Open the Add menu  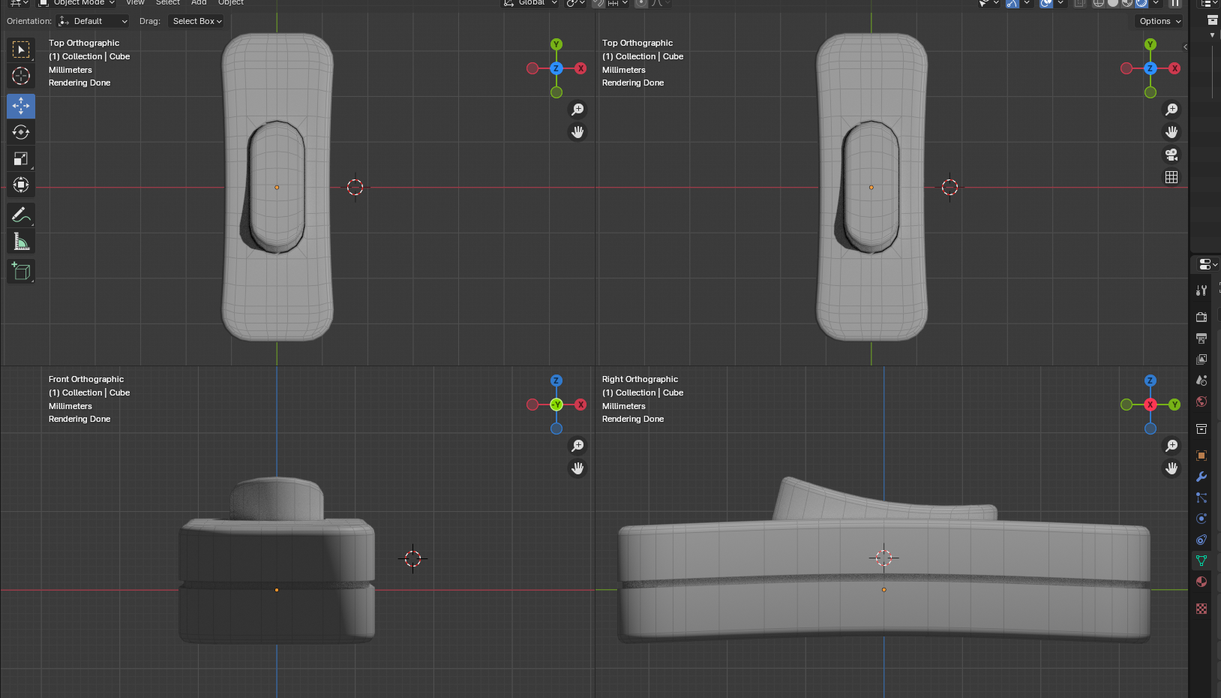(199, 3)
